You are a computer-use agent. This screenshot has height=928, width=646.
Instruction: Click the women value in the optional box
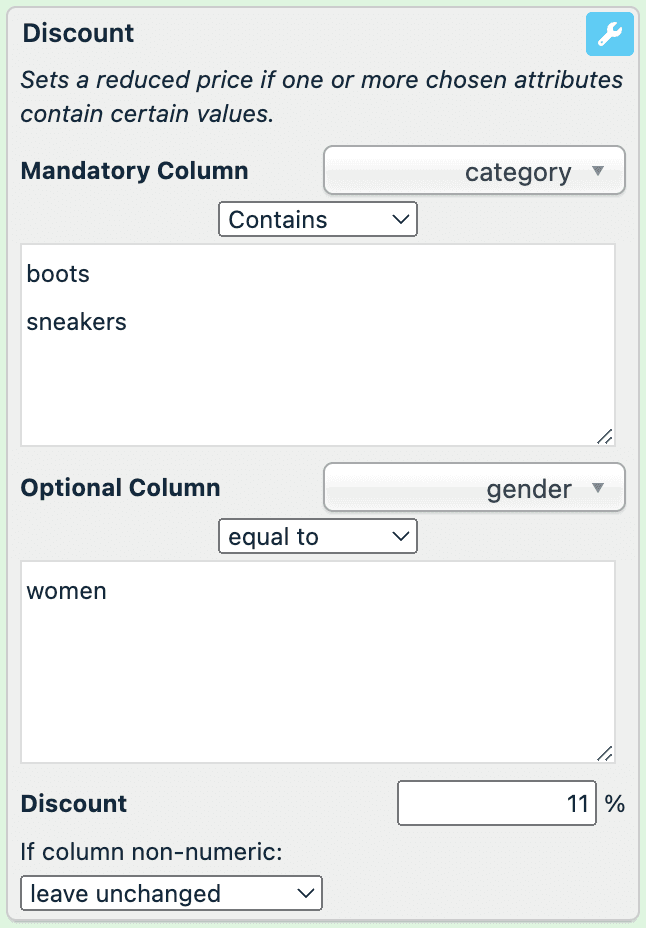click(67, 591)
